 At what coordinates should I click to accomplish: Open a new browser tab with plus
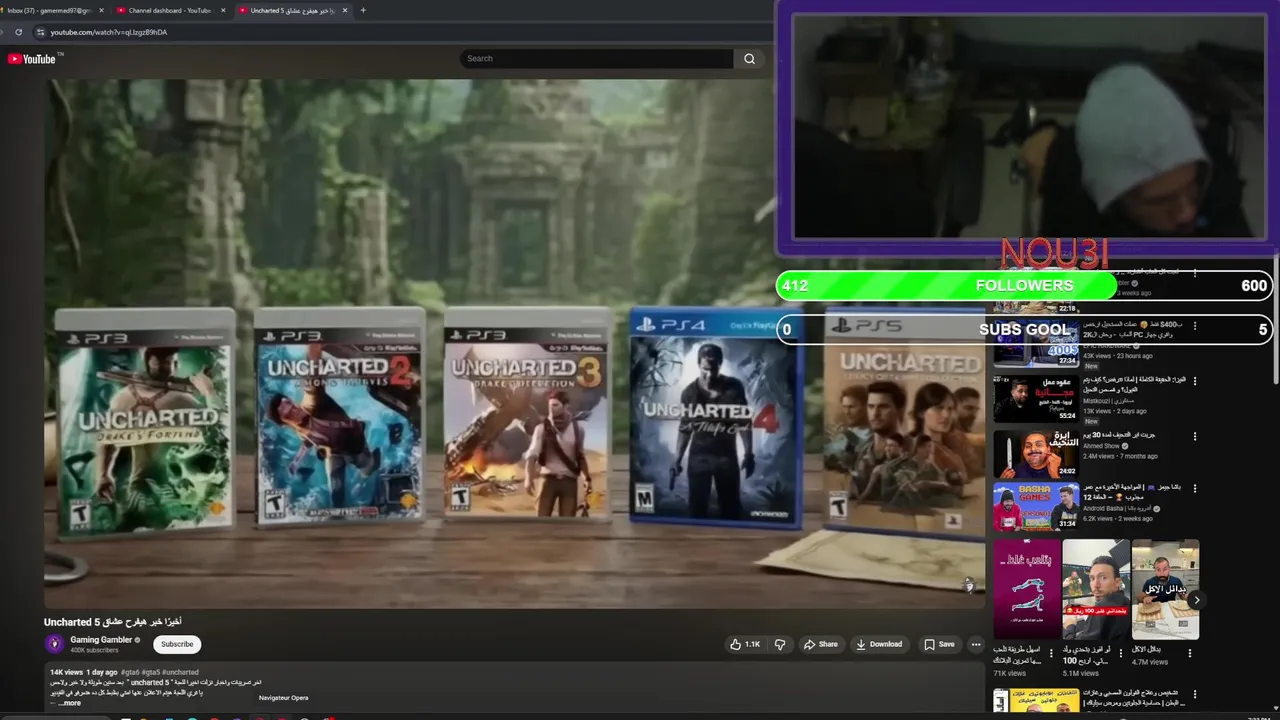click(363, 10)
